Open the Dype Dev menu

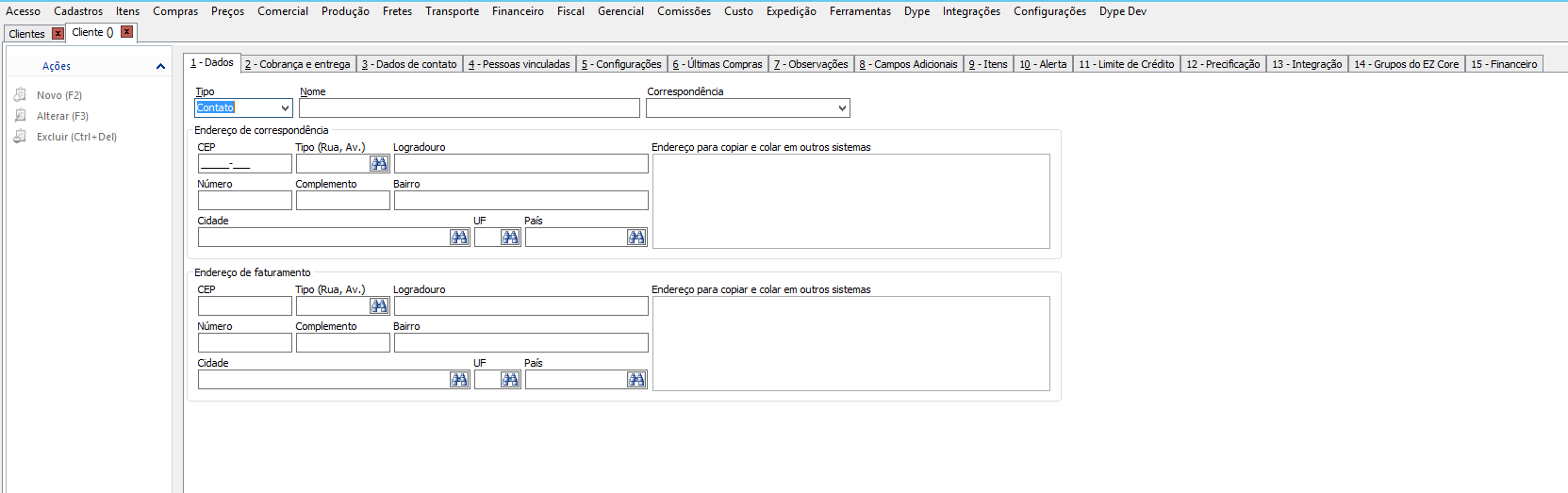(x=1122, y=11)
